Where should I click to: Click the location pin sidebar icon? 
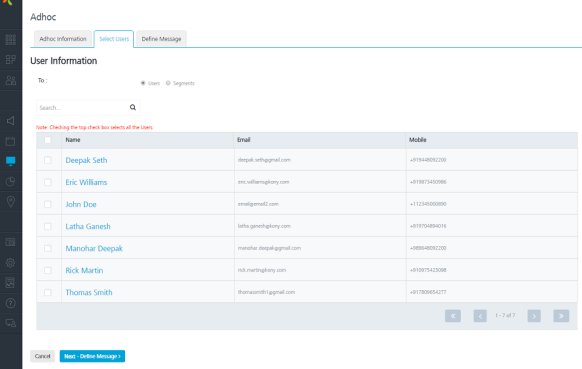pyautogui.click(x=11, y=202)
